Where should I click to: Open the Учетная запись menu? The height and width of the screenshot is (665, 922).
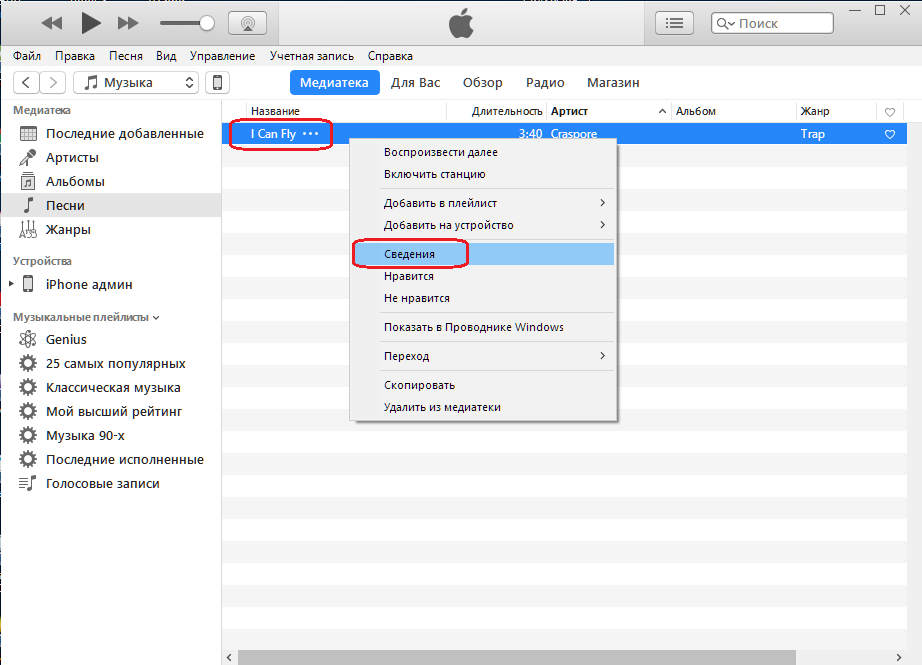(312, 56)
